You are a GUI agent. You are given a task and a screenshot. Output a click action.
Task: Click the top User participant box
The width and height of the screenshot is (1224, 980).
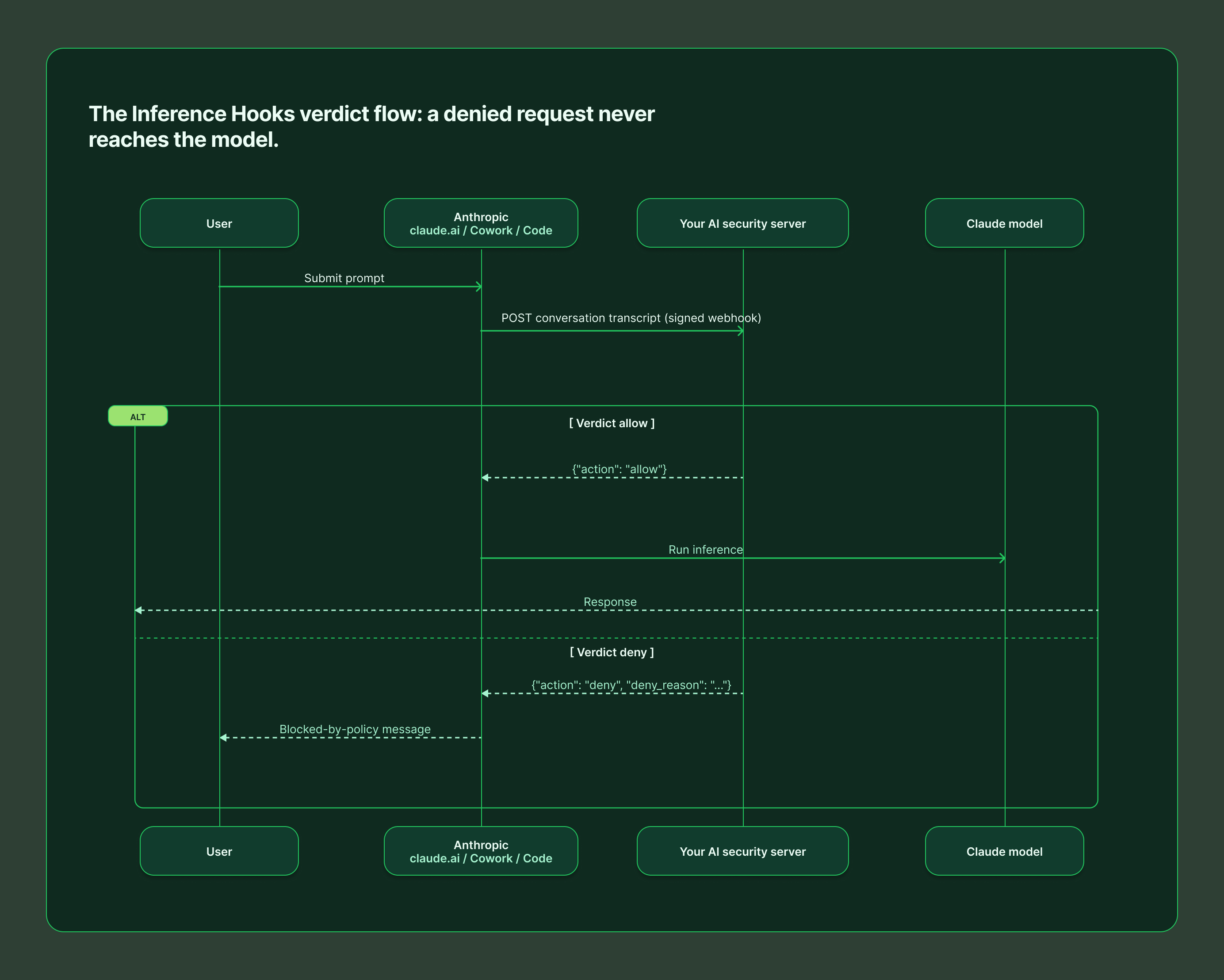(x=219, y=223)
